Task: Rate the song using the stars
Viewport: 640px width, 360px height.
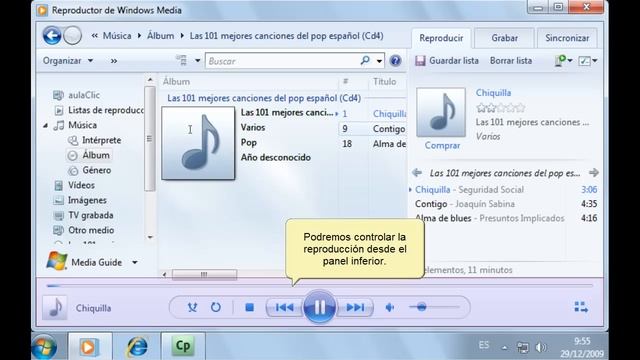Action: (500, 108)
